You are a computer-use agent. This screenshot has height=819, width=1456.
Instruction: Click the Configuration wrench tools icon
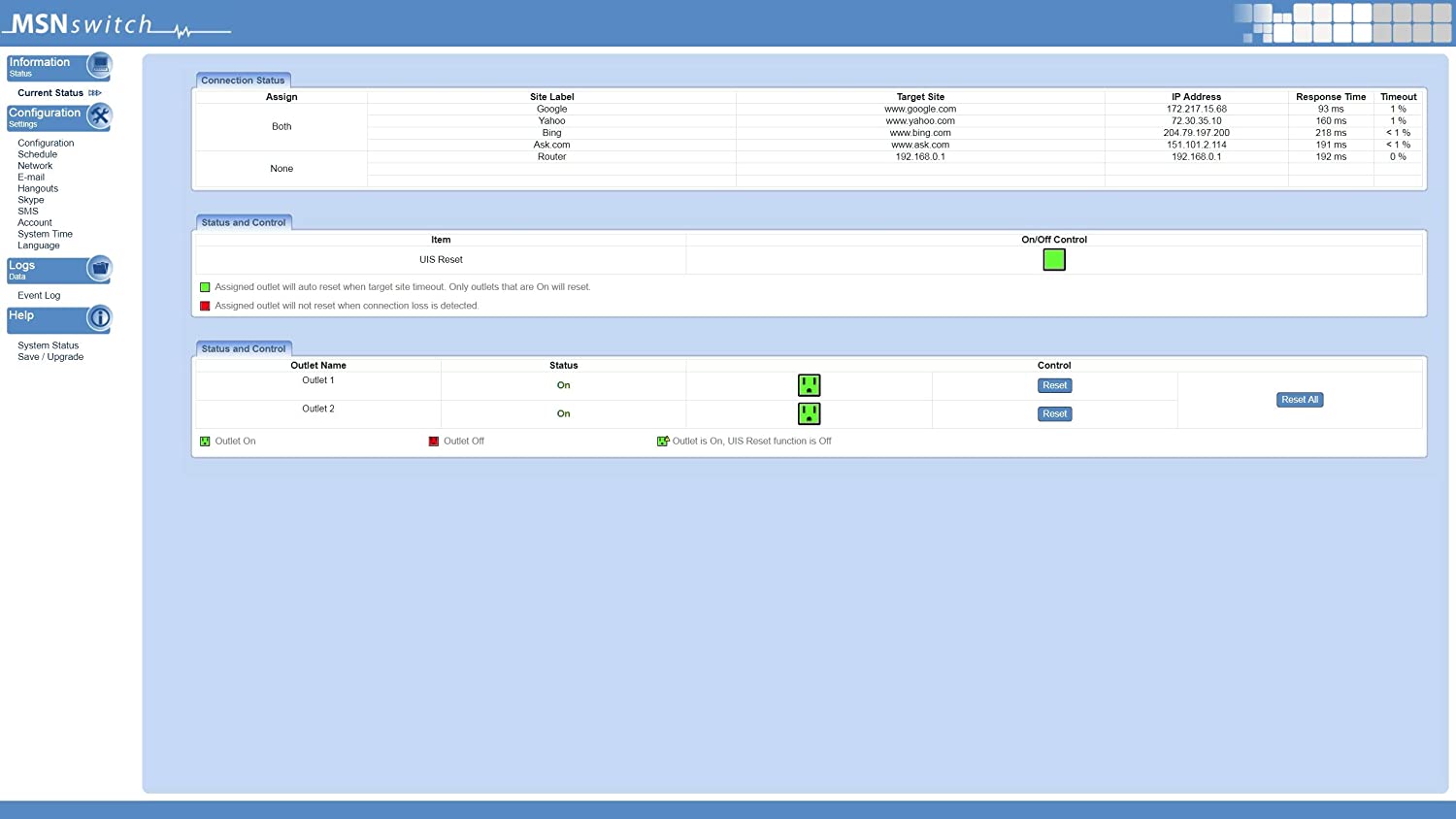pos(99,115)
